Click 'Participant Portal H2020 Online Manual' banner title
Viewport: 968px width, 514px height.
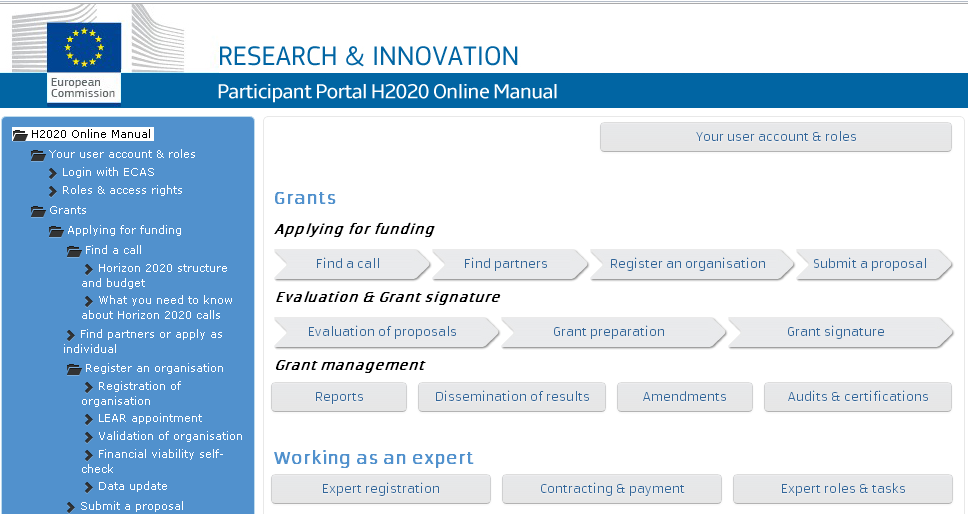pyautogui.click(x=387, y=91)
